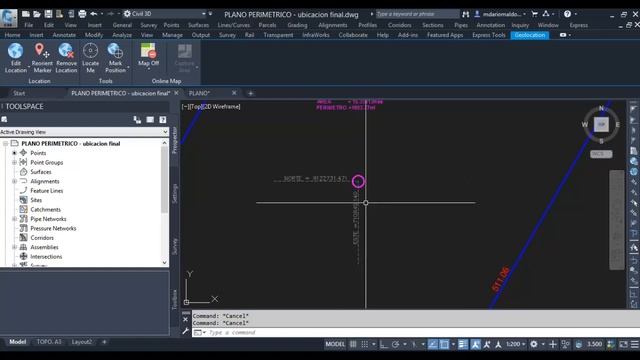Viewport: 640px width, 360px height.
Task: Click the viewport controls [-] label
Action: tap(185, 107)
